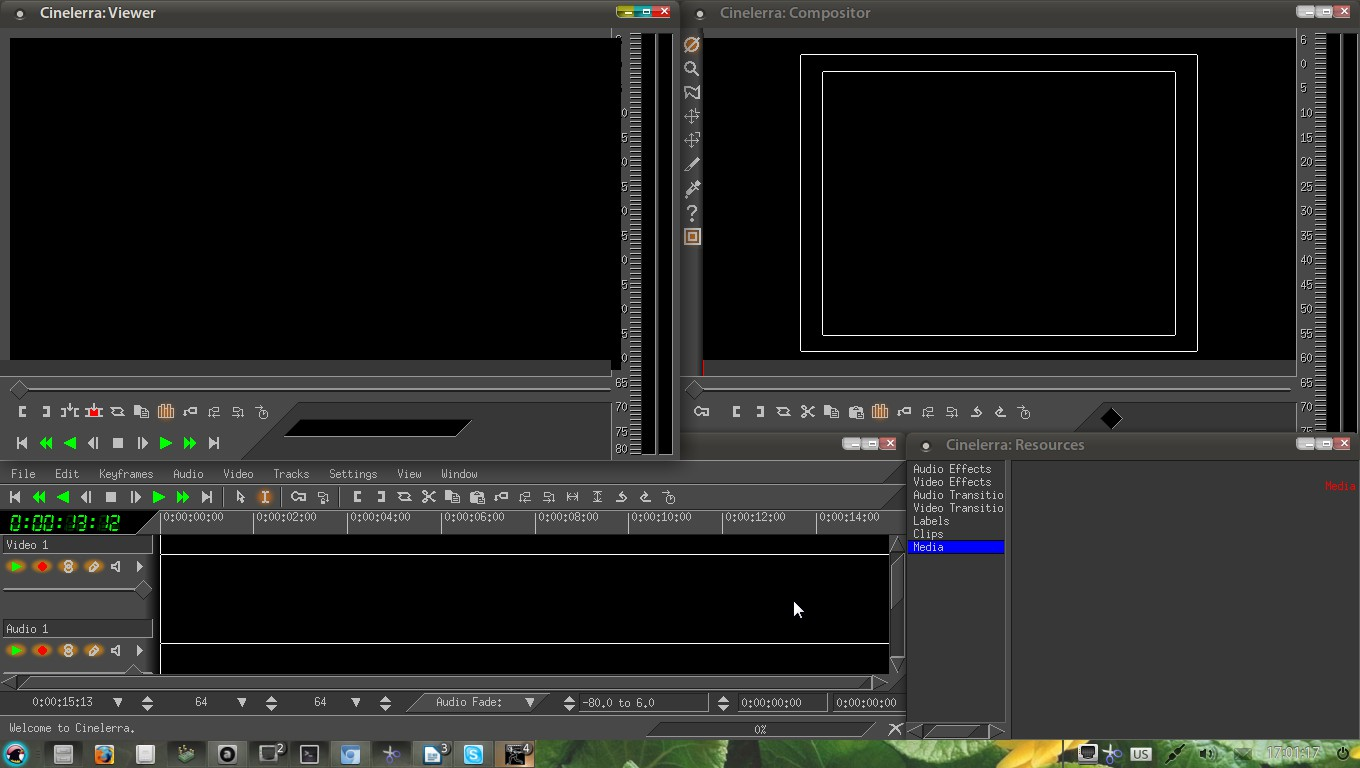The image size is (1360, 768).
Task: Select Video Effects in Resources list
Action: [x=952, y=482]
